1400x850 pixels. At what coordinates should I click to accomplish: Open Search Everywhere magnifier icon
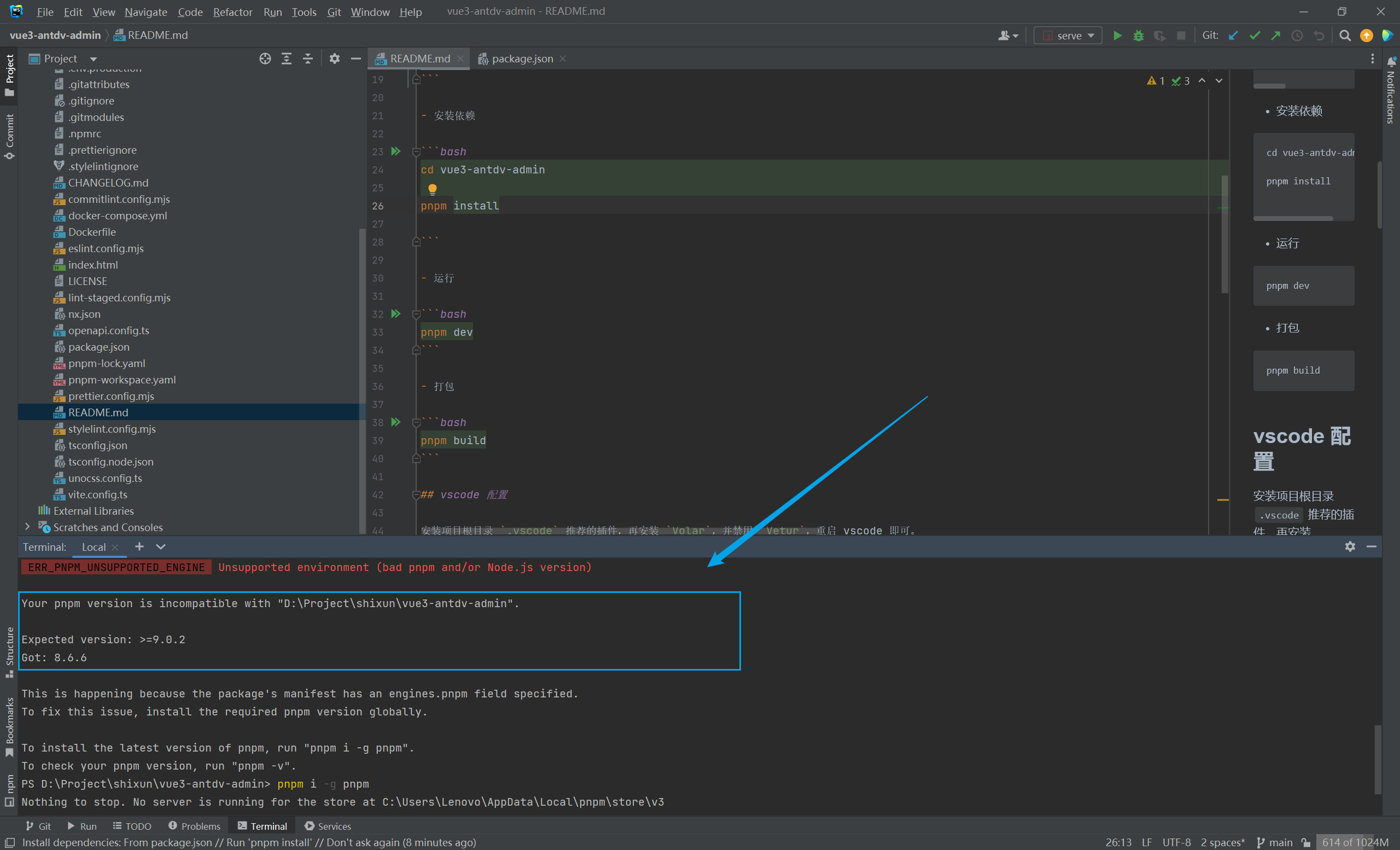pyautogui.click(x=1344, y=35)
